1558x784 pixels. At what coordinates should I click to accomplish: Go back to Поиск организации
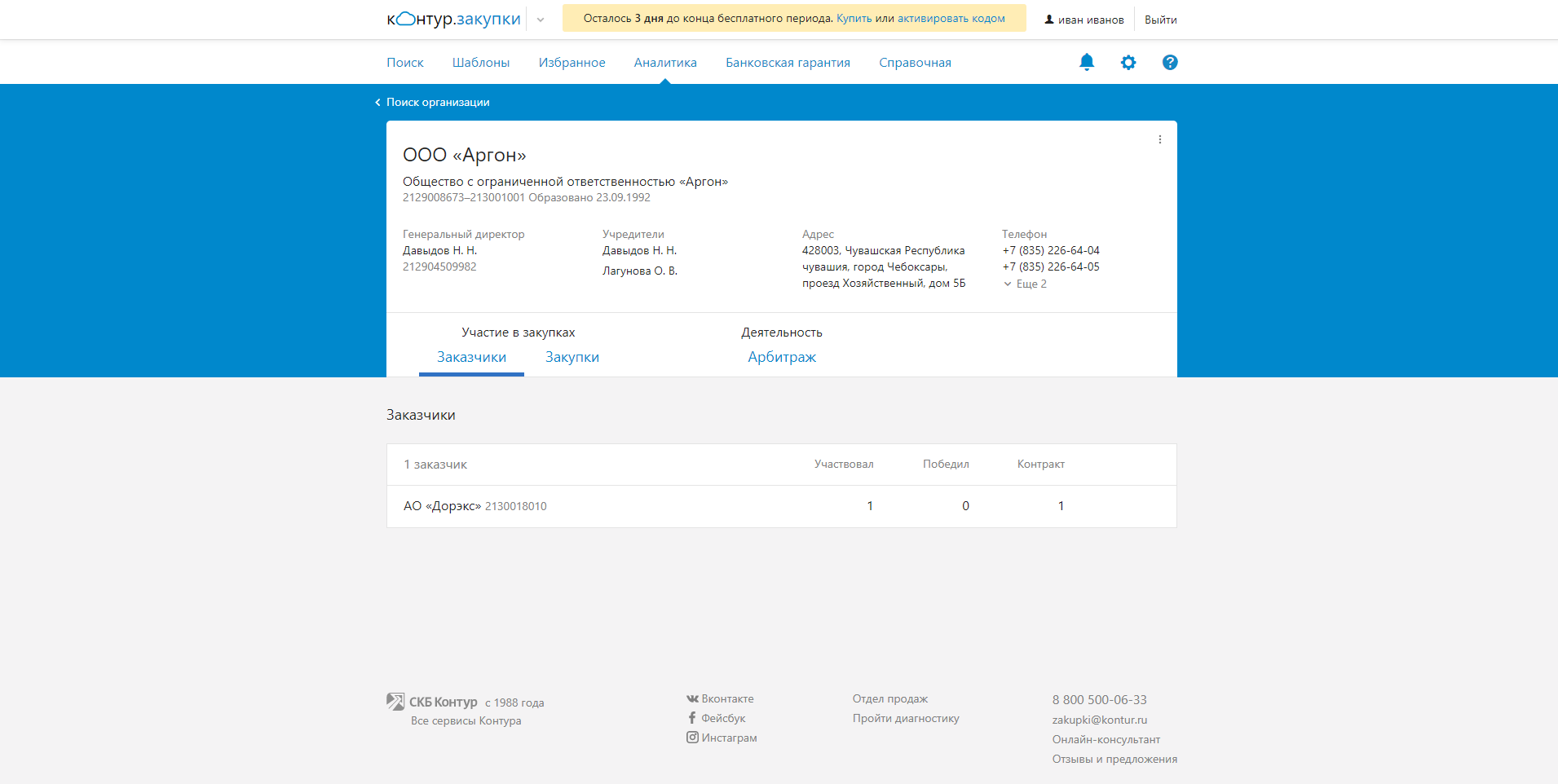pyautogui.click(x=432, y=102)
